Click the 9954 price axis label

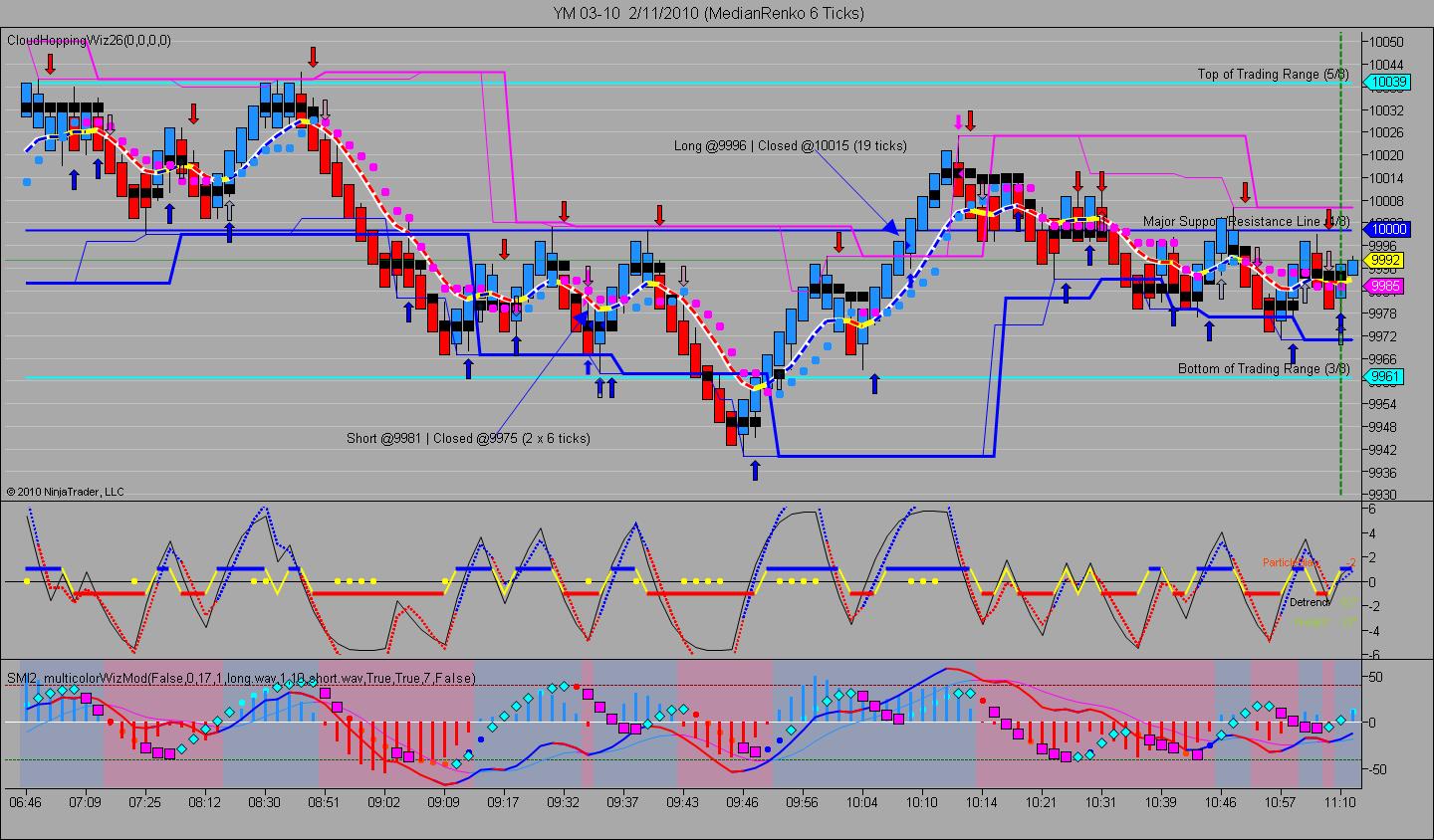pos(1384,404)
